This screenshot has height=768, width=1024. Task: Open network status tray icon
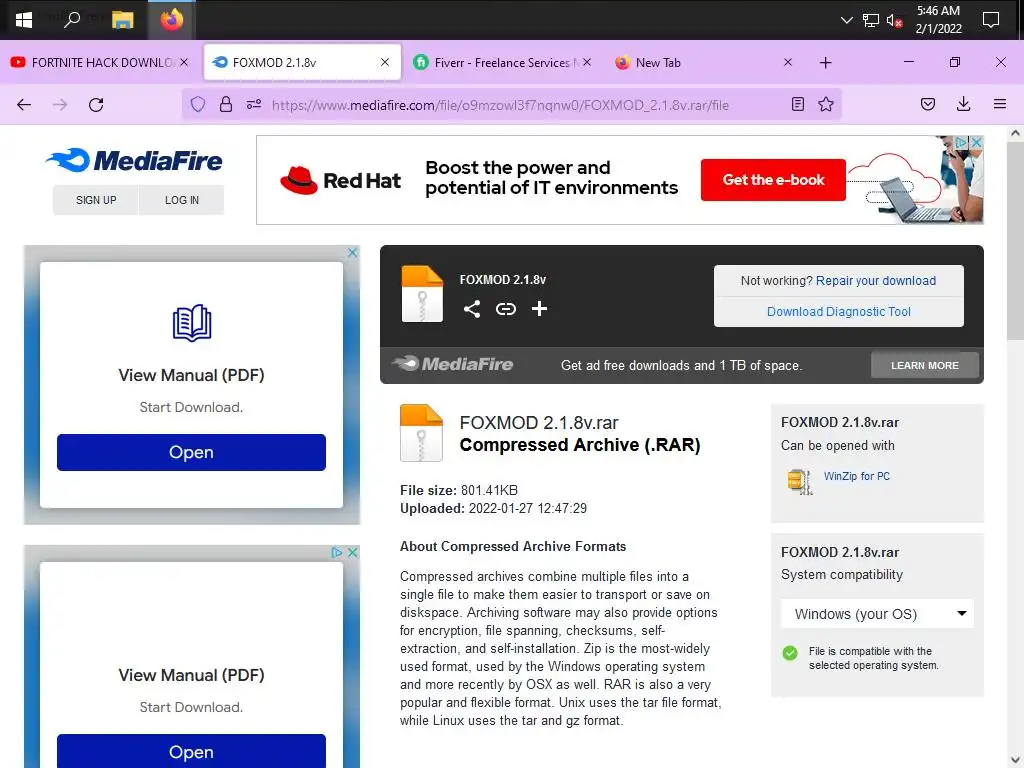coord(871,20)
